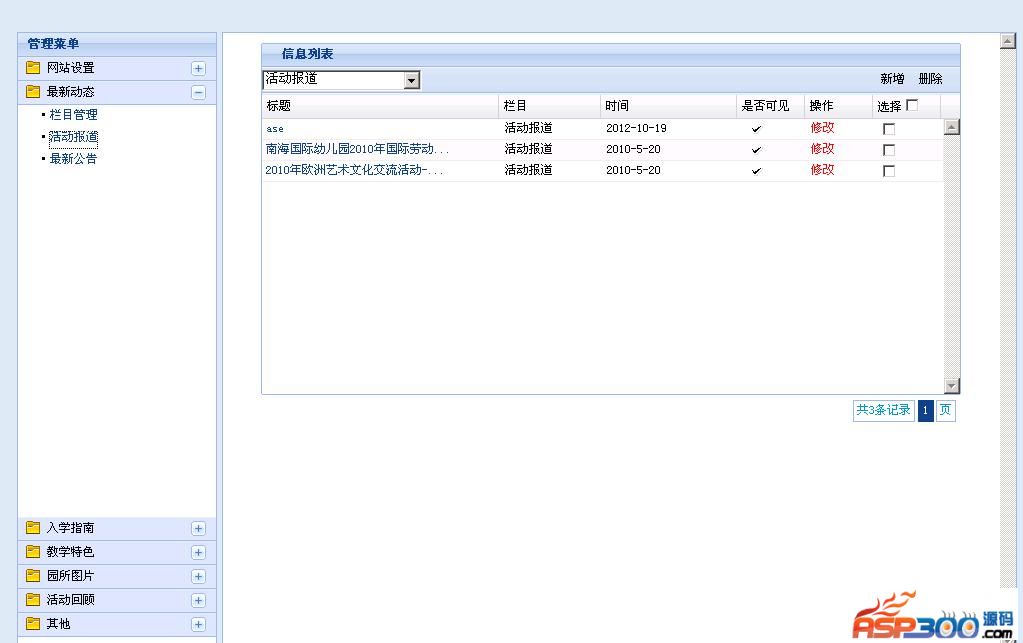
Task: Expand the 教学特色 menu section
Action: click(x=198, y=552)
